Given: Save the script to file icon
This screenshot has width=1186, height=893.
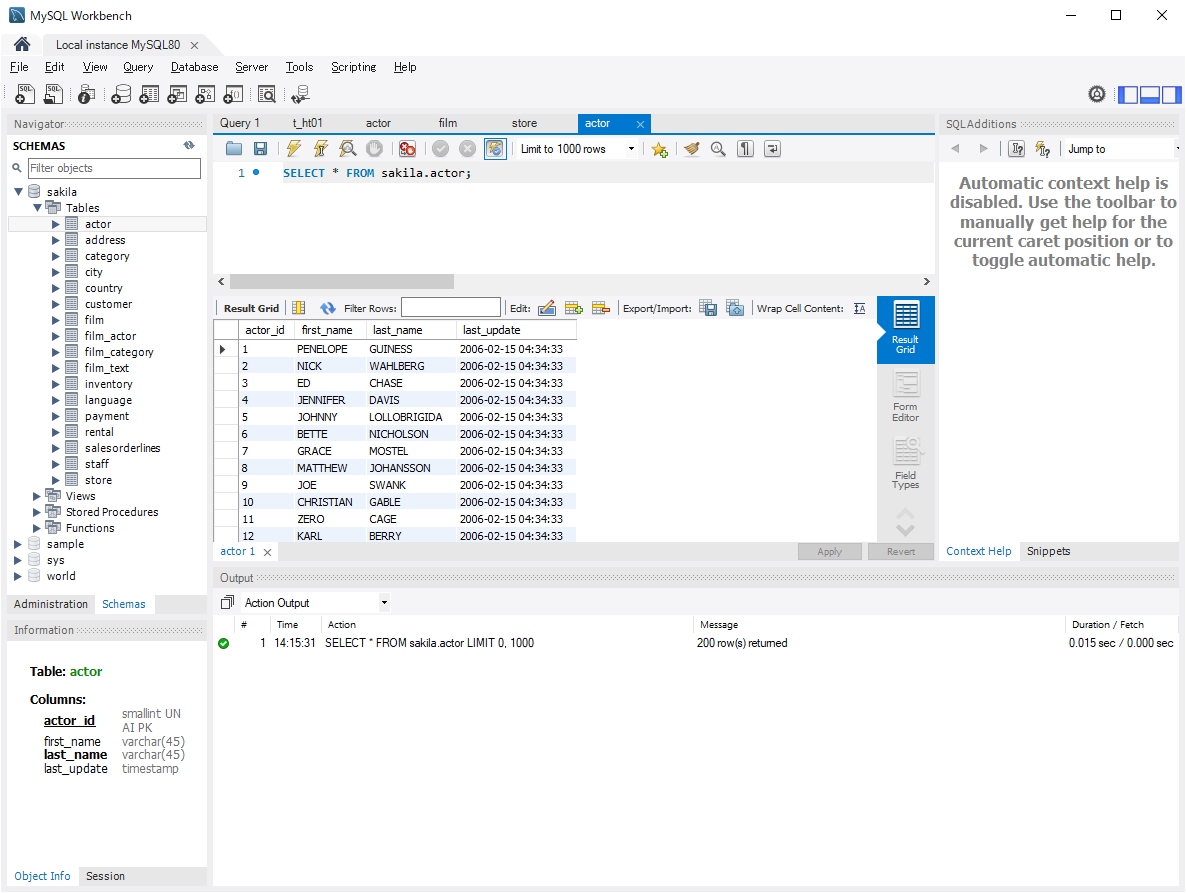Looking at the screenshot, I should (260, 149).
